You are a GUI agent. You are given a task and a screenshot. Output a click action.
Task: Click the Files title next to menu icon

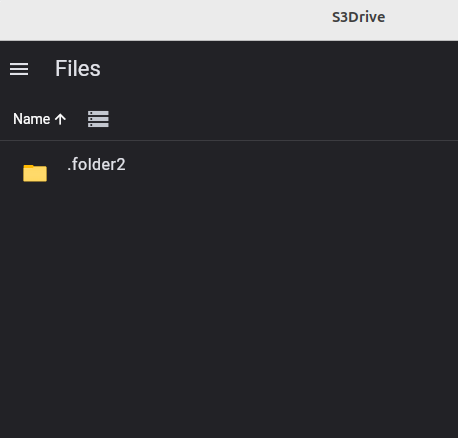point(78,69)
